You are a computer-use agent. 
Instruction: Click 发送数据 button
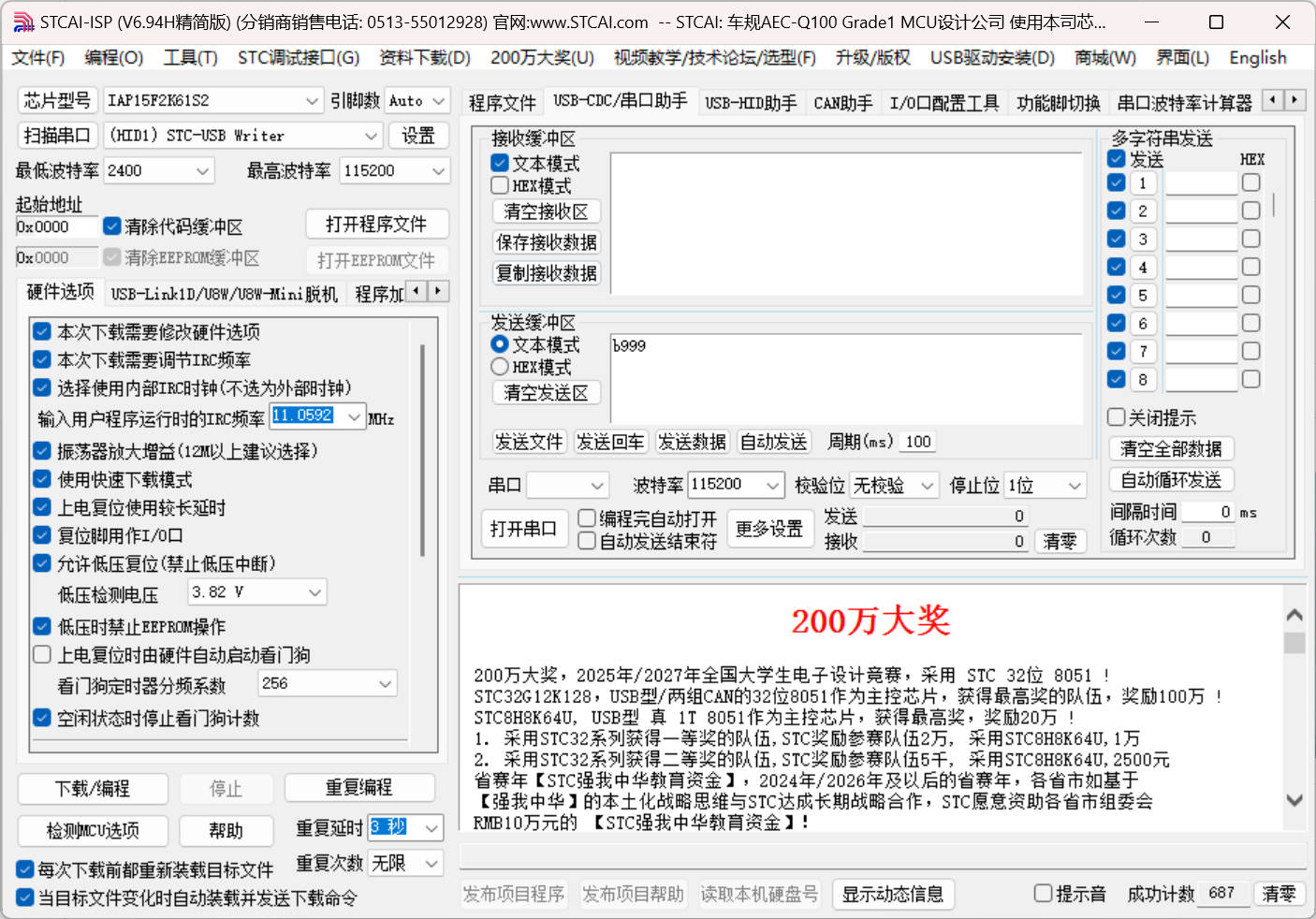click(x=692, y=442)
